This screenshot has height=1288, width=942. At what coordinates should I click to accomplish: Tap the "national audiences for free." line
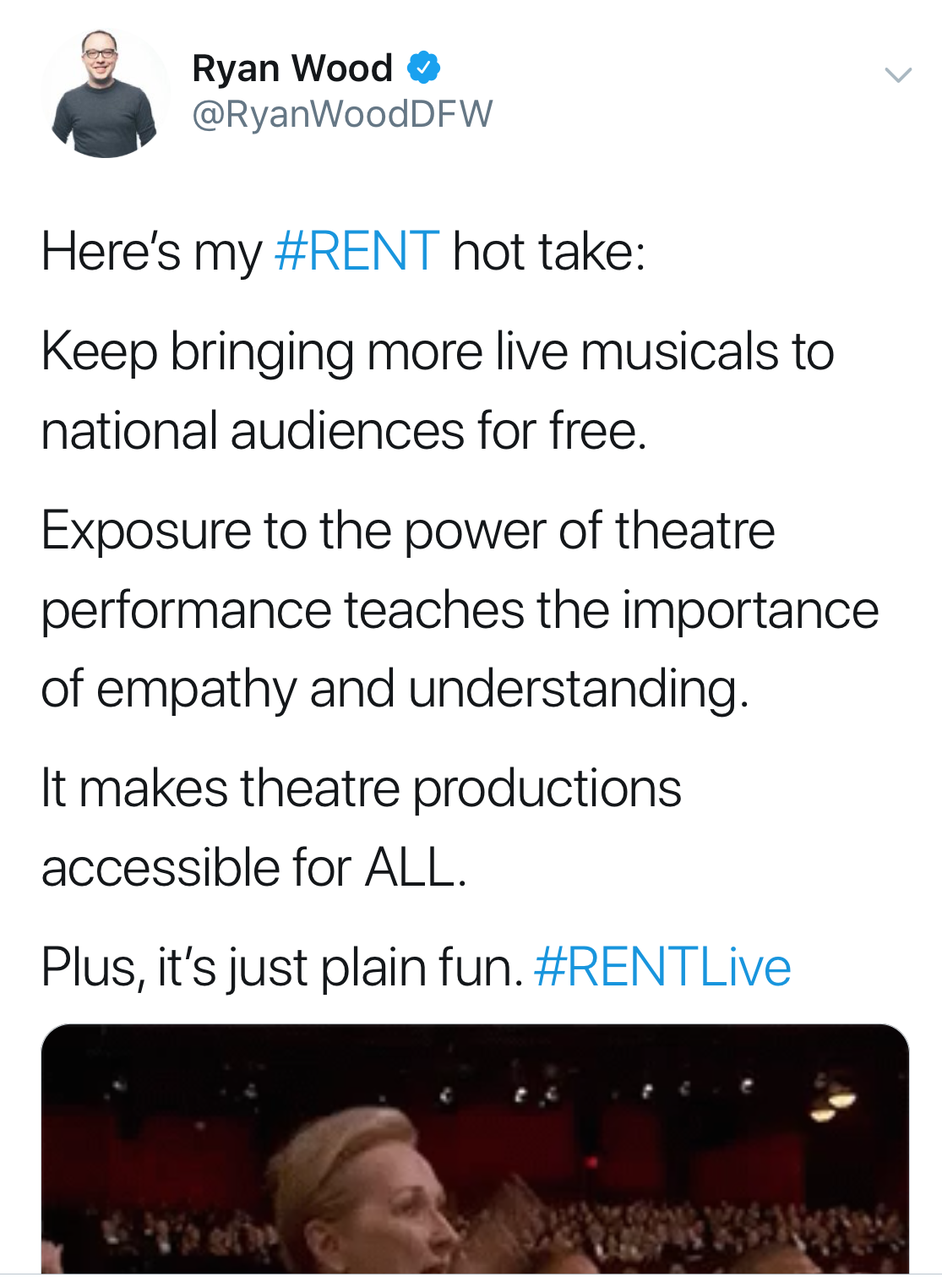pyautogui.click(x=344, y=430)
